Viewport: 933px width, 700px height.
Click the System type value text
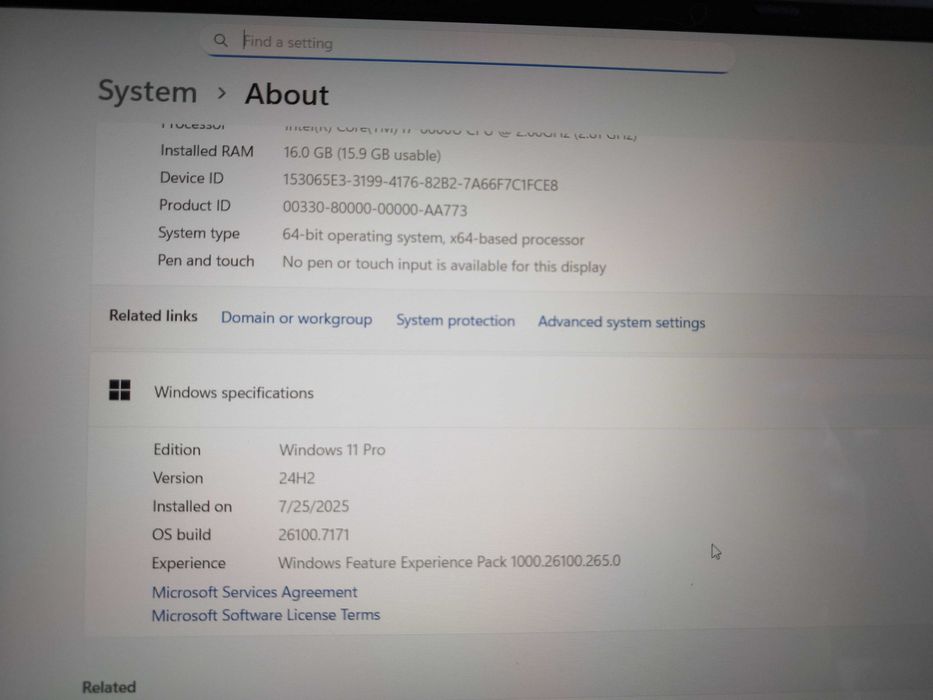[433, 237]
